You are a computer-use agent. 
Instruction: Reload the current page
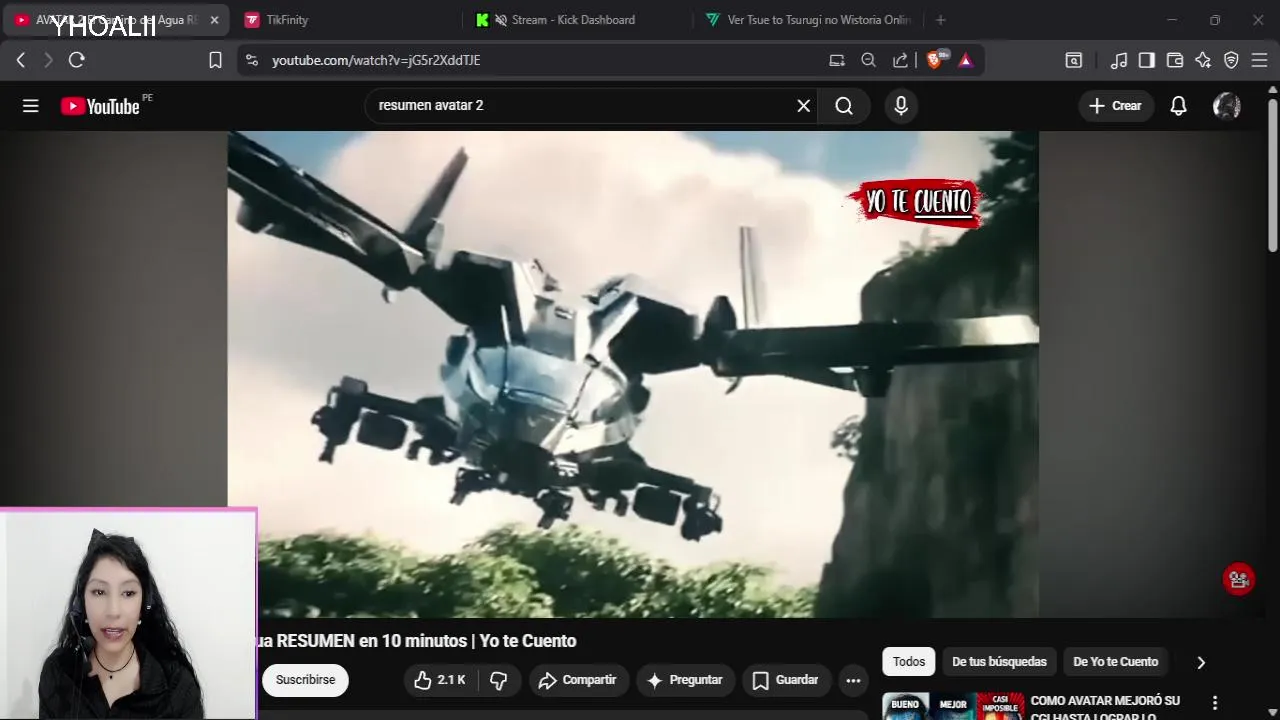click(77, 60)
